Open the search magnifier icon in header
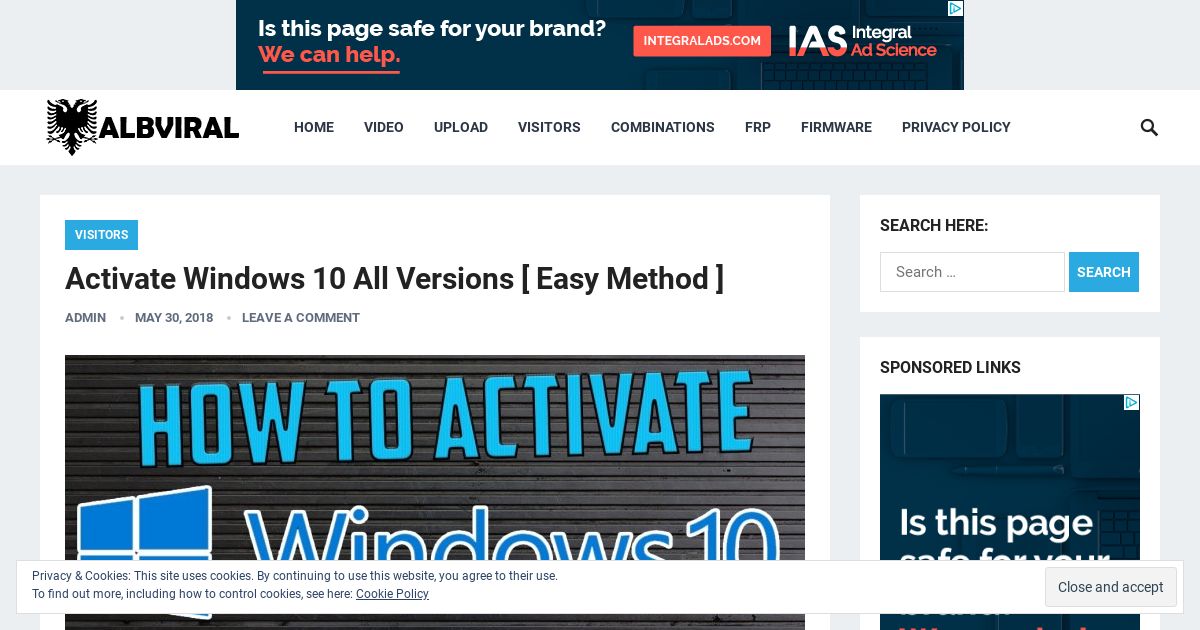The height and width of the screenshot is (630, 1200). click(1149, 127)
